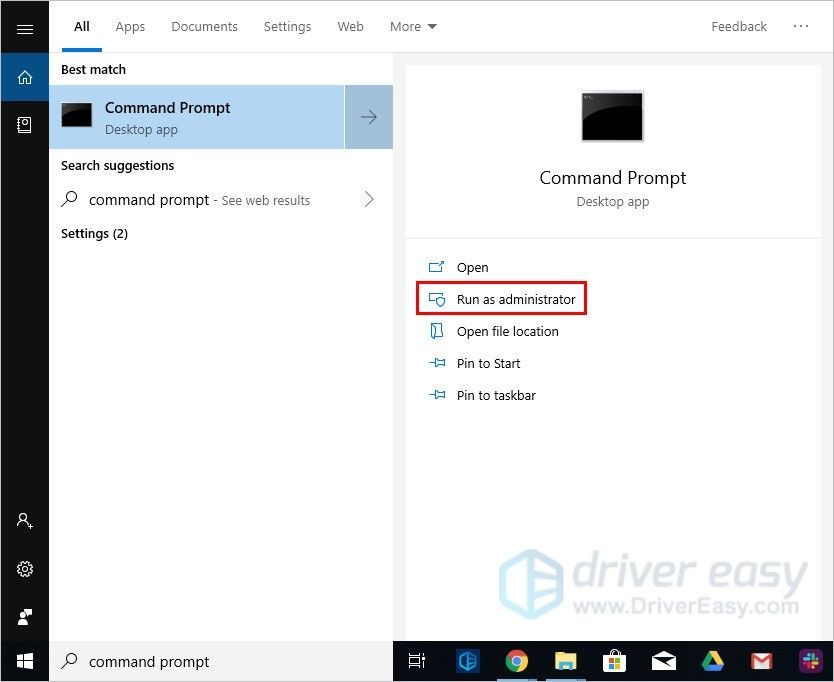Switch to the Settings tab

point(287,27)
